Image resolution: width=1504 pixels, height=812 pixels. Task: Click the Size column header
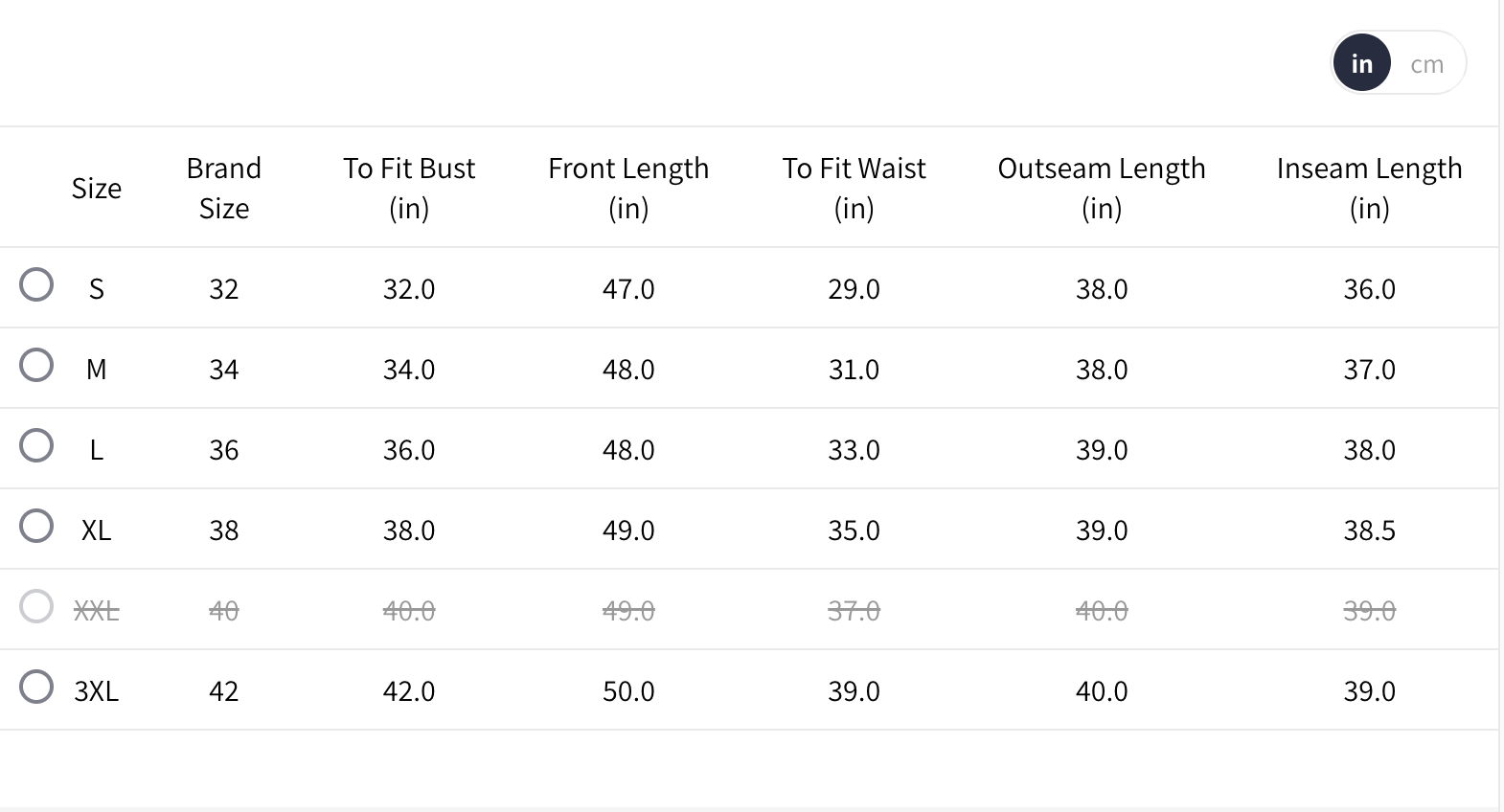(x=97, y=189)
